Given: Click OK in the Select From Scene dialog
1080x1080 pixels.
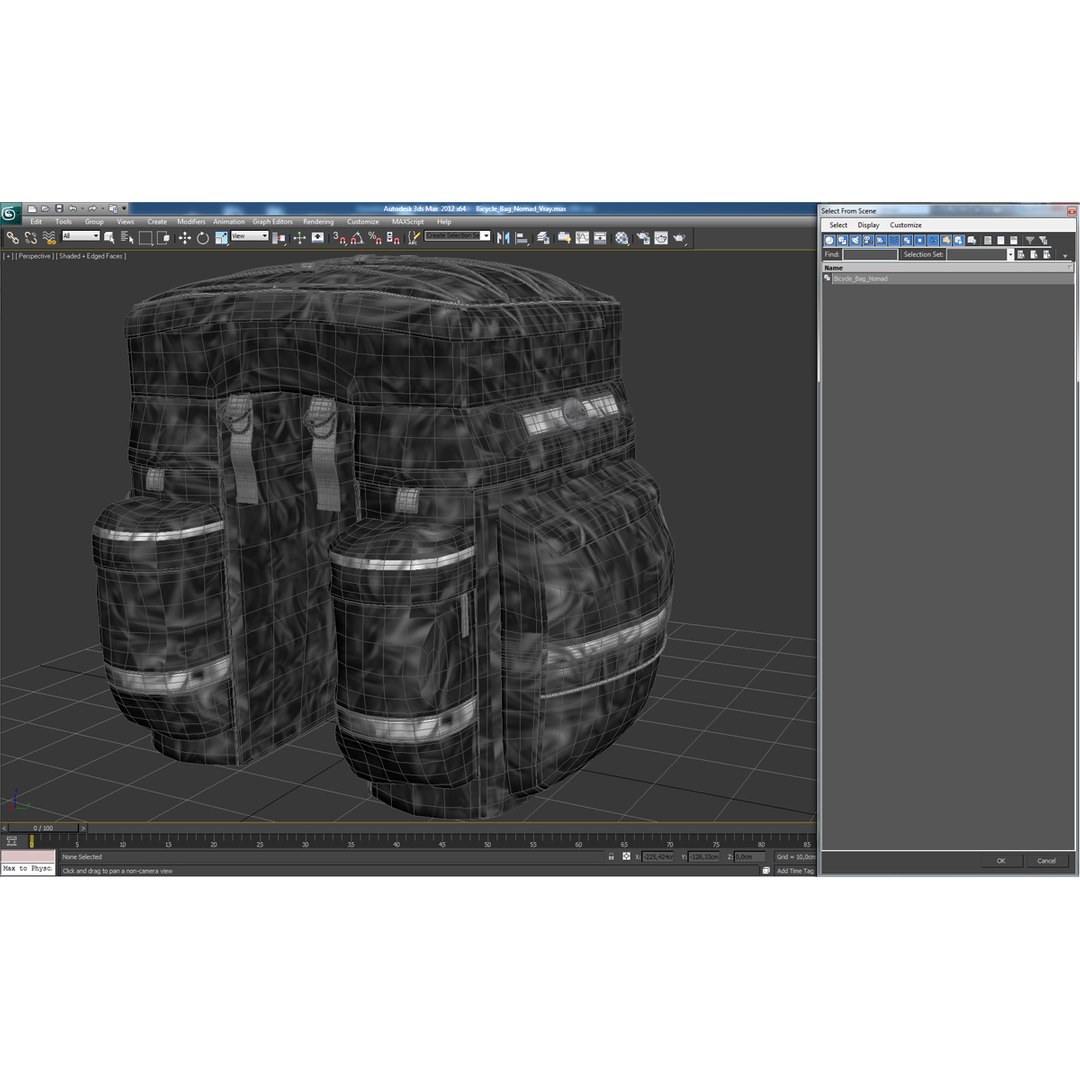Looking at the screenshot, I should point(1001,861).
